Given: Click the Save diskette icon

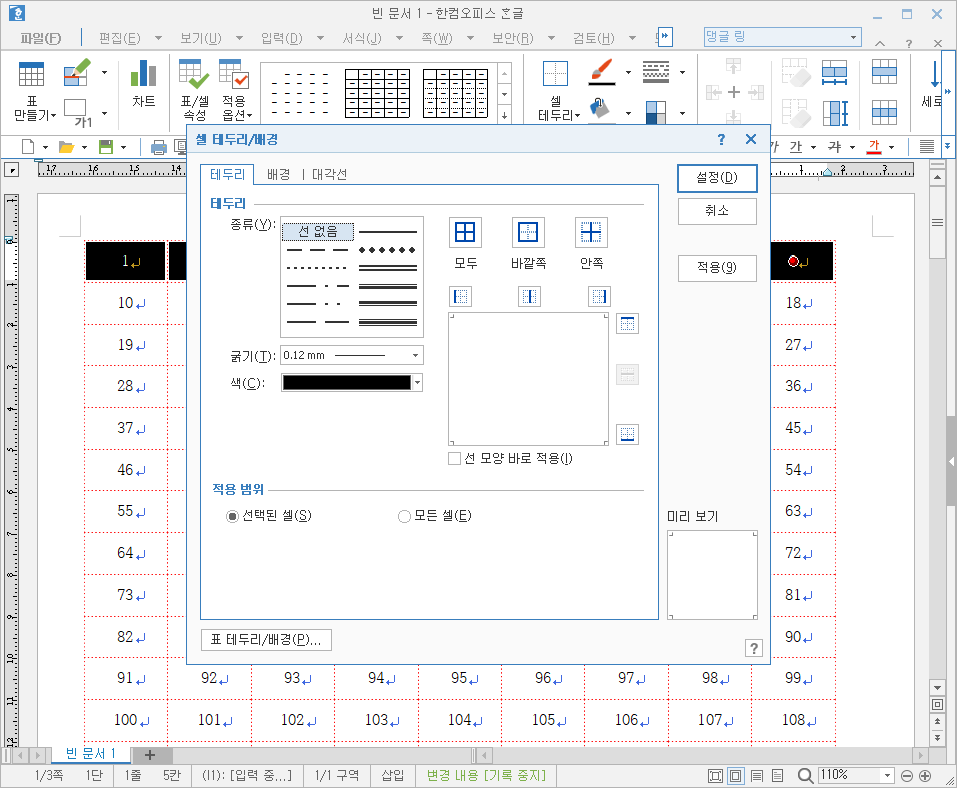Looking at the screenshot, I should pyautogui.click(x=106, y=147).
